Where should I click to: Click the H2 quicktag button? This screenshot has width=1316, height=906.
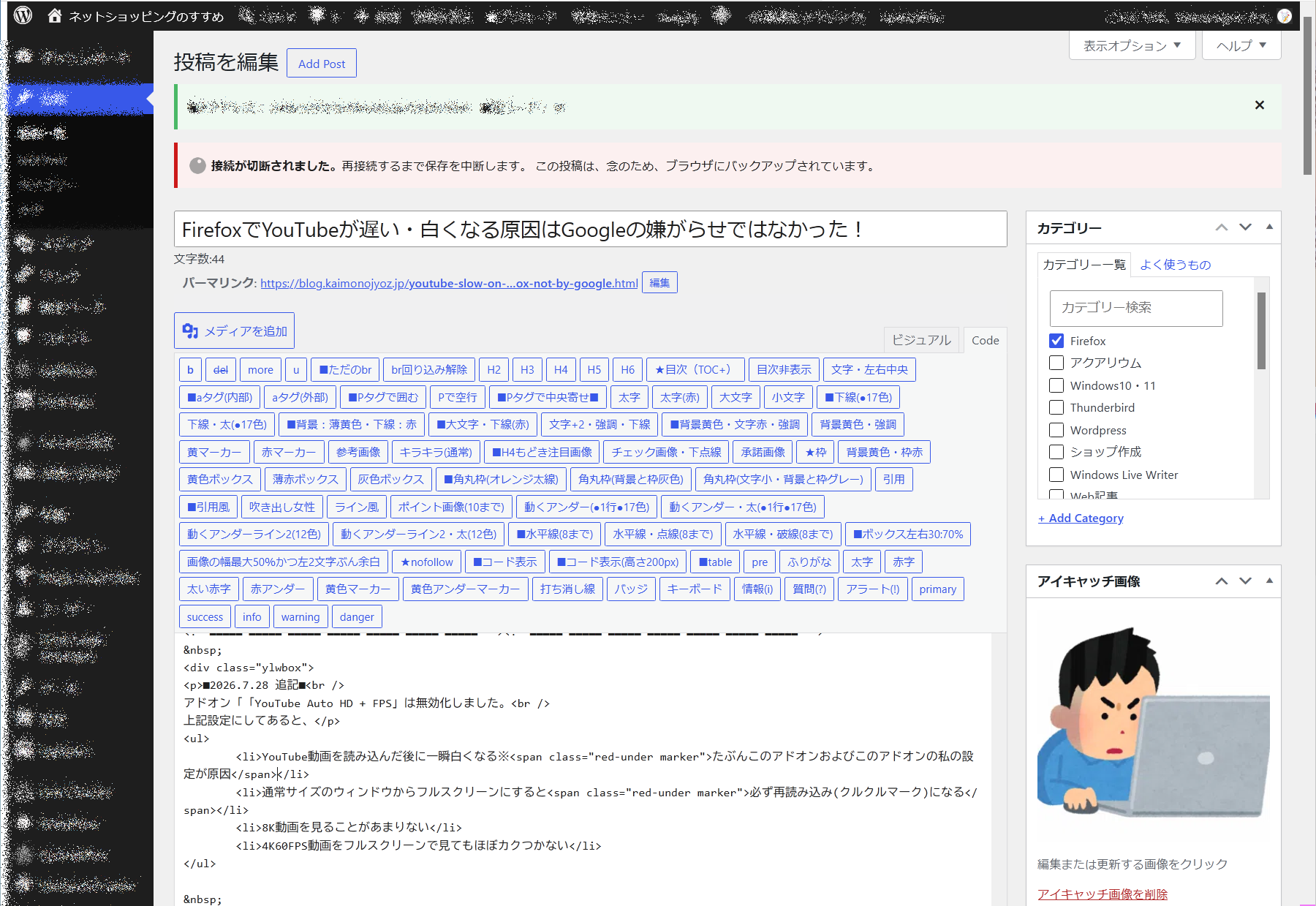[x=494, y=370]
